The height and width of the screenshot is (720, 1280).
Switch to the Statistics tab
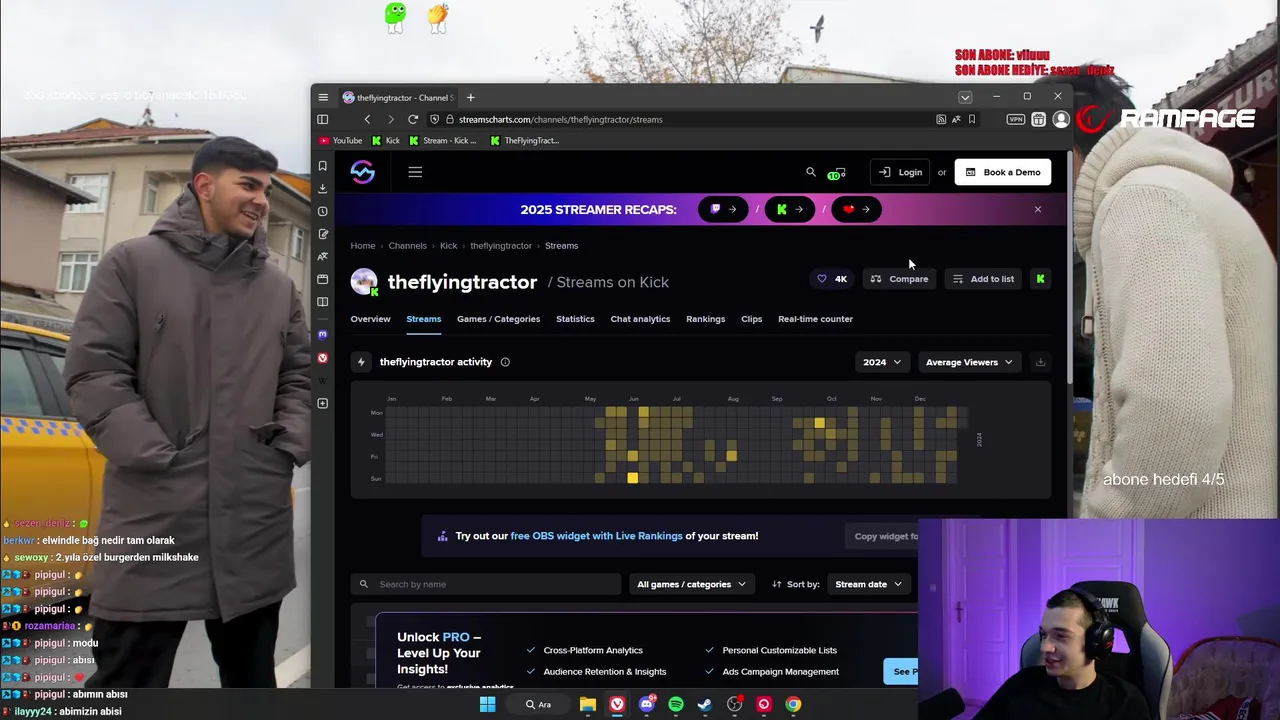click(x=575, y=319)
